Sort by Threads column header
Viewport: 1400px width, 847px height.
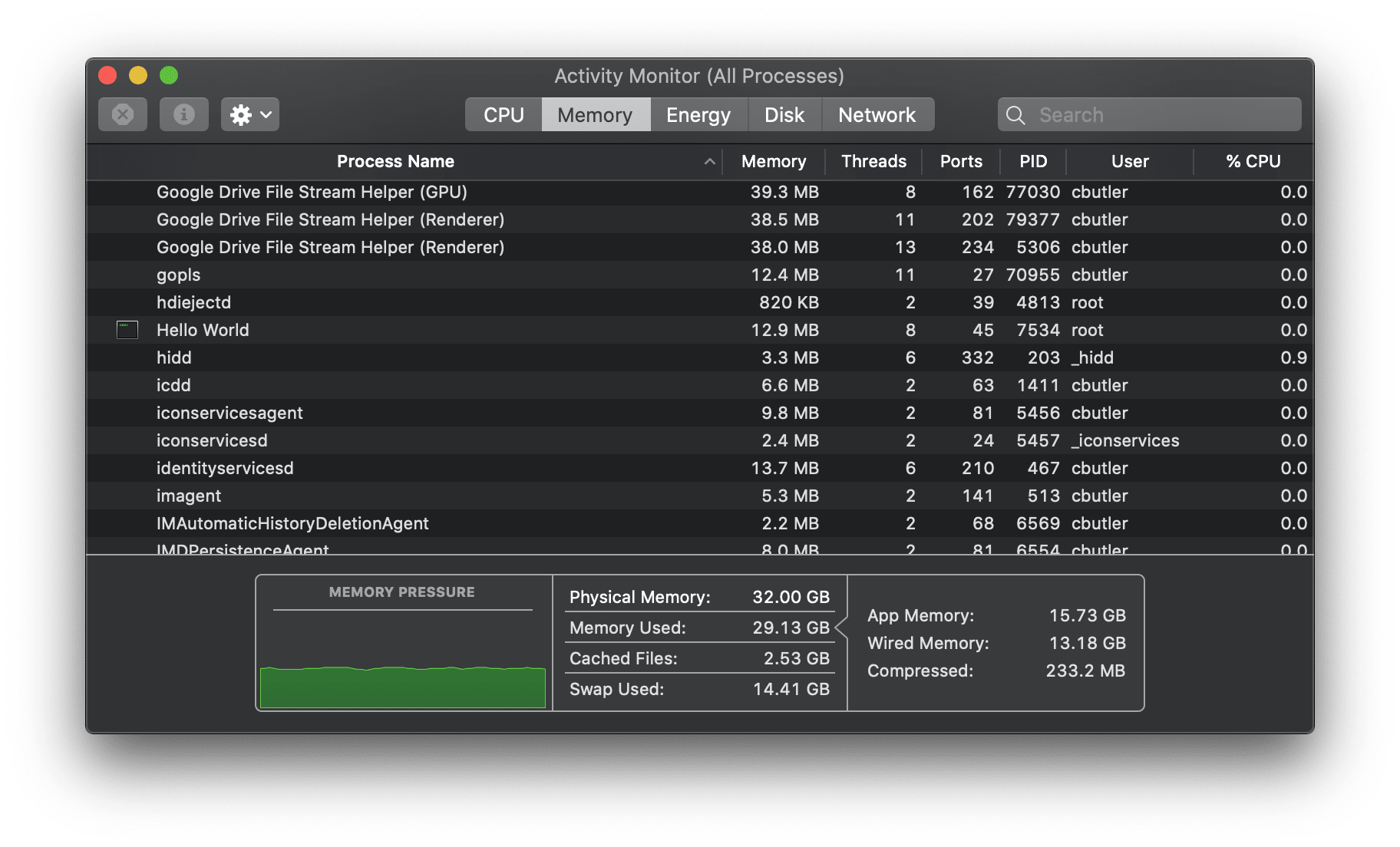click(873, 161)
